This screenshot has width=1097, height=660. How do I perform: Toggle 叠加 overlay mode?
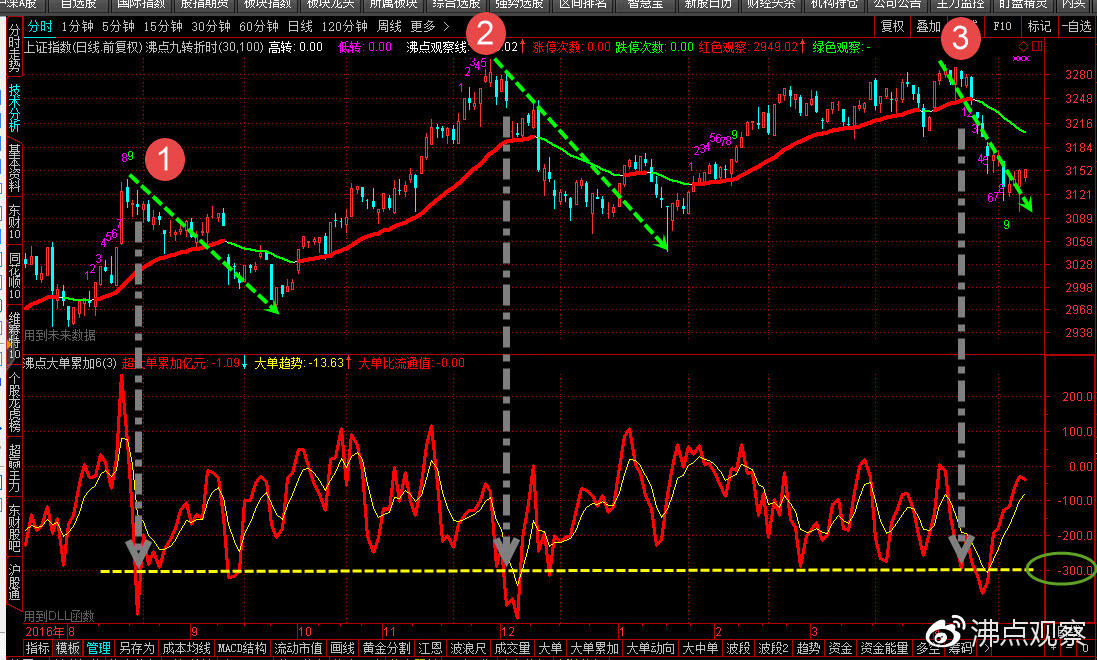coord(929,26)
